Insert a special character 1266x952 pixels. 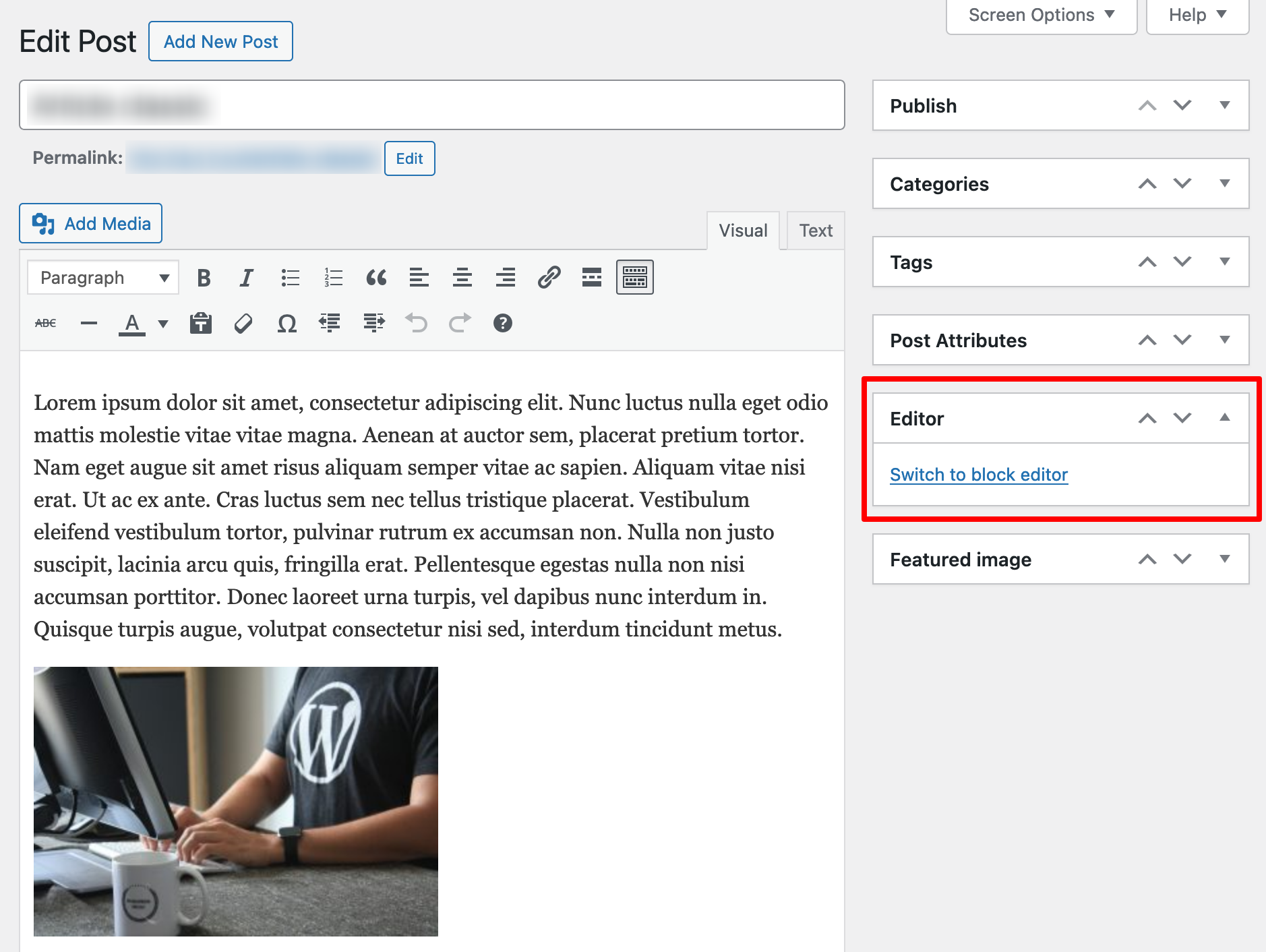click(x=287, y=323)
